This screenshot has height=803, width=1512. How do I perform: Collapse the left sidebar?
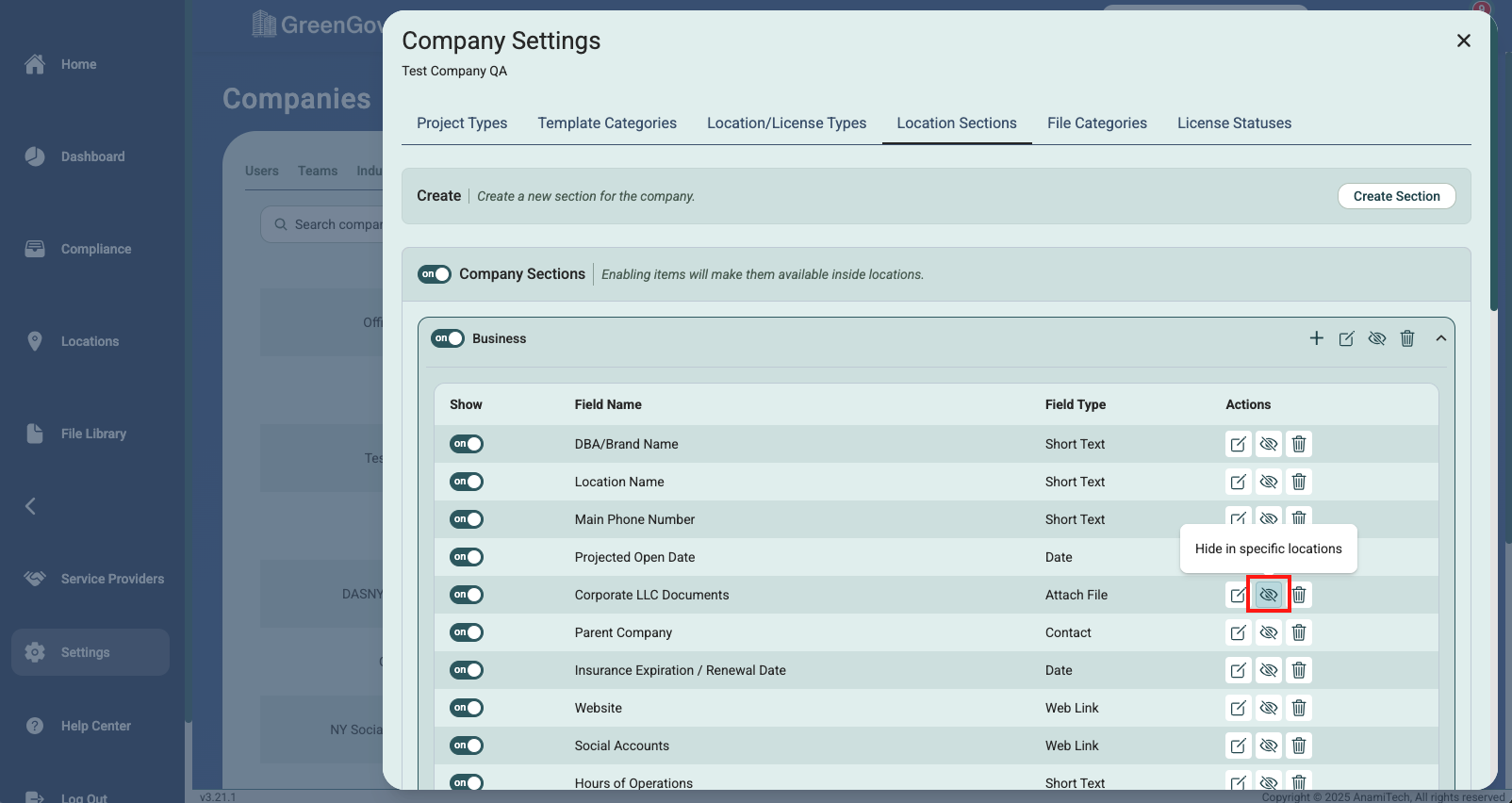(31, 506)
